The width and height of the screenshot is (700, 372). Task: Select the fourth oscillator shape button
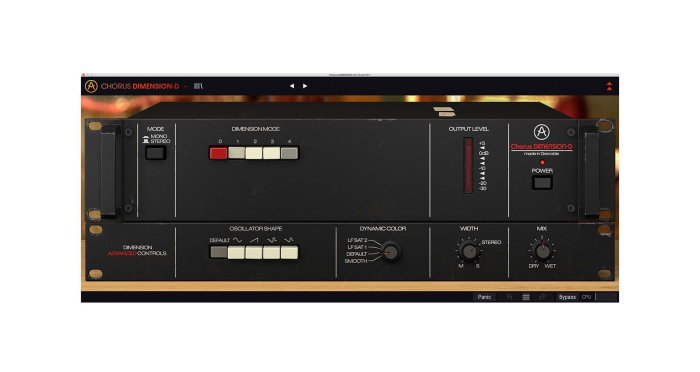271,253
